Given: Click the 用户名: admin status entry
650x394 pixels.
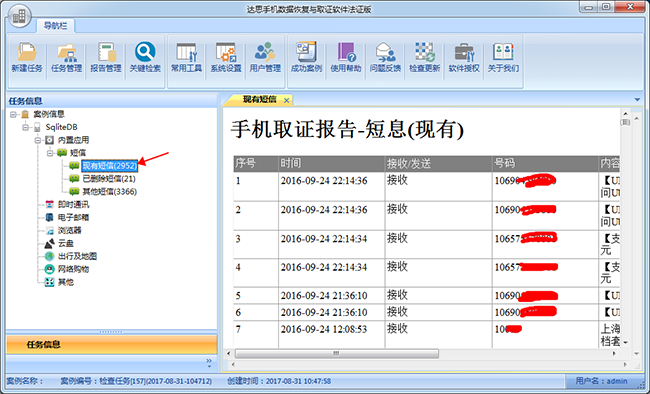Looking at the screenshot, I should point(601,381).
